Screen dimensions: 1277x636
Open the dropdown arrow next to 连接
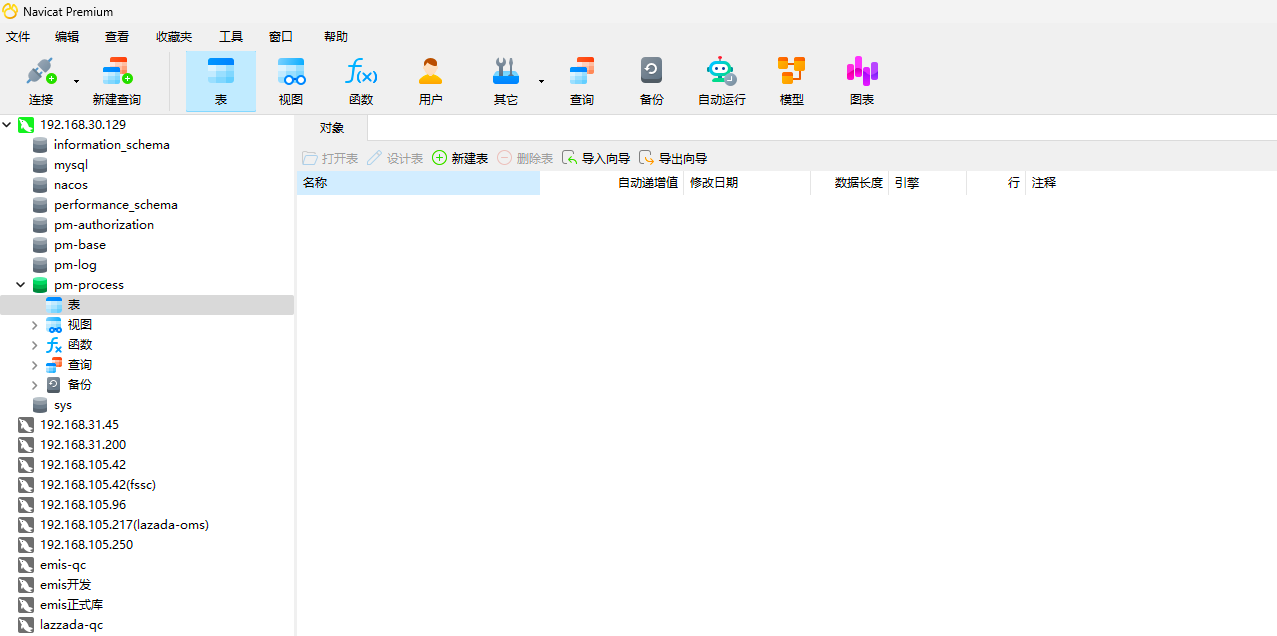(76, 81)
